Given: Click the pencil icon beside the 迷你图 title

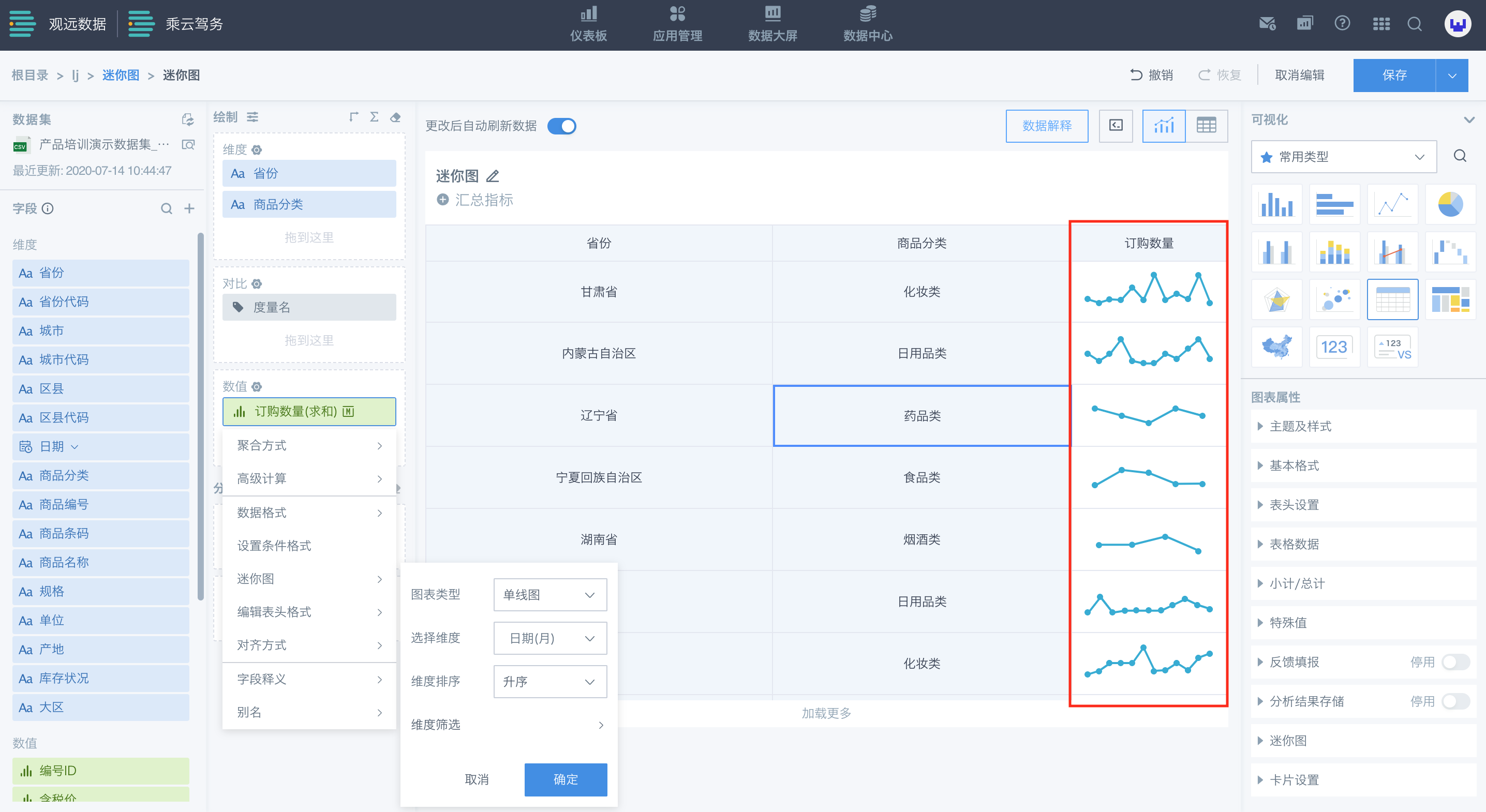Looking at the screenshot, I should tap(493, 176).
